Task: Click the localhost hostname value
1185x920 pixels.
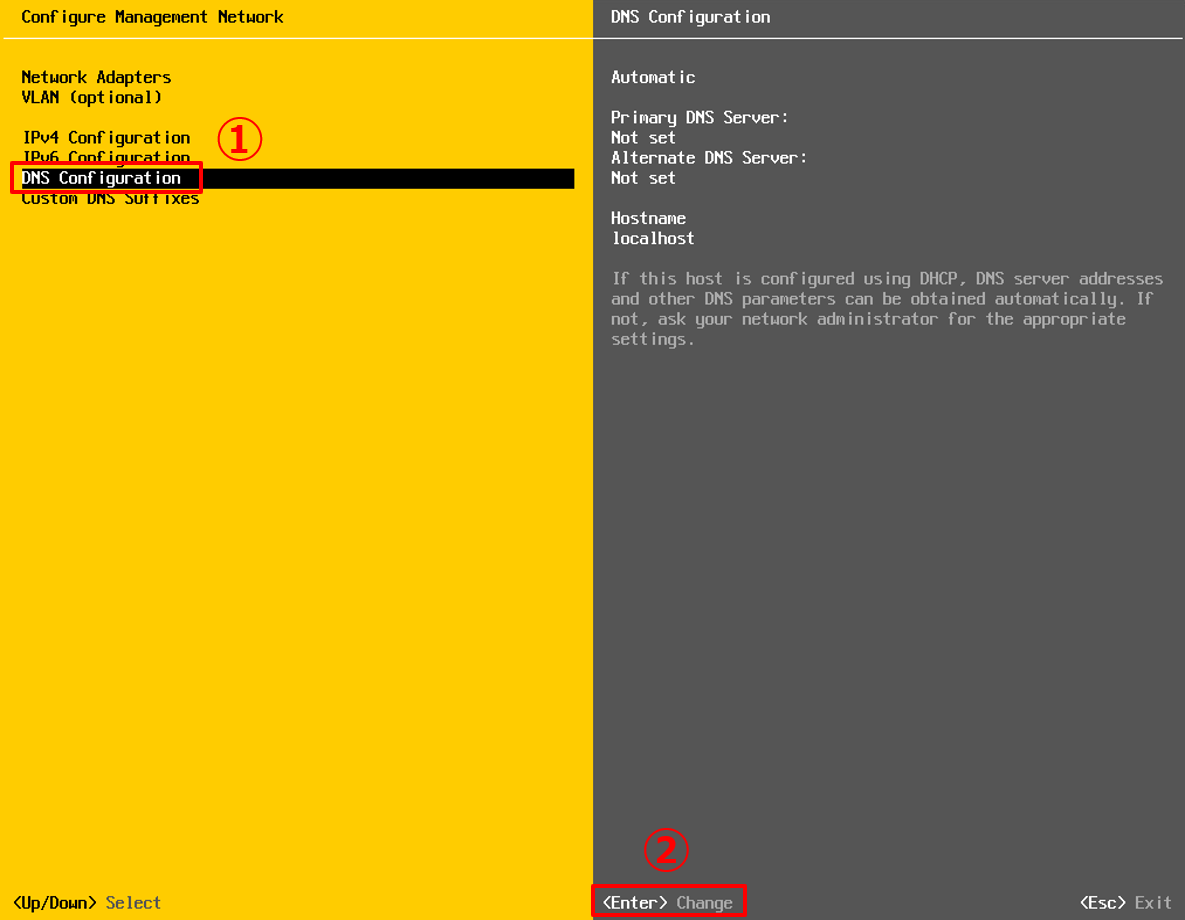Action: 653,238
